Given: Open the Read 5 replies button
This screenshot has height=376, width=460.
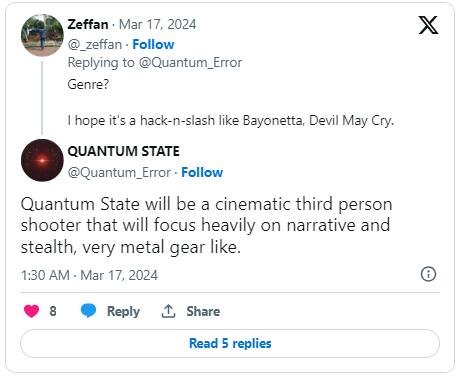Looking at the screenshot, I should (230, 343).
